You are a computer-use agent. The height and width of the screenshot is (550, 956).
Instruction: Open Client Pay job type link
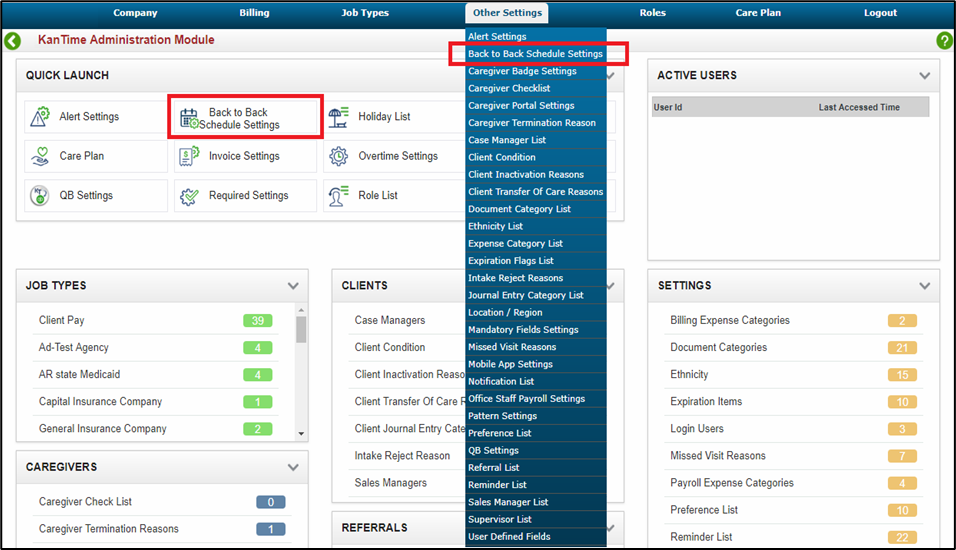click(x=62, y=321)
